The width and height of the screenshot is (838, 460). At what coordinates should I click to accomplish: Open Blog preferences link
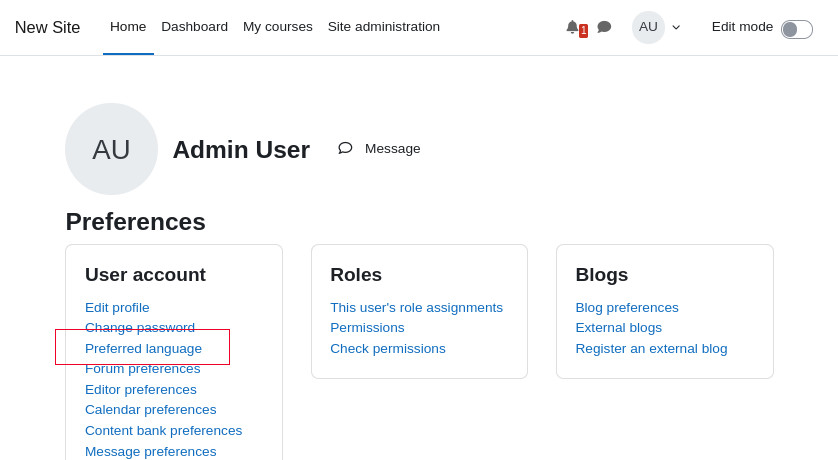pyautogui.click(x=626, y=308)
